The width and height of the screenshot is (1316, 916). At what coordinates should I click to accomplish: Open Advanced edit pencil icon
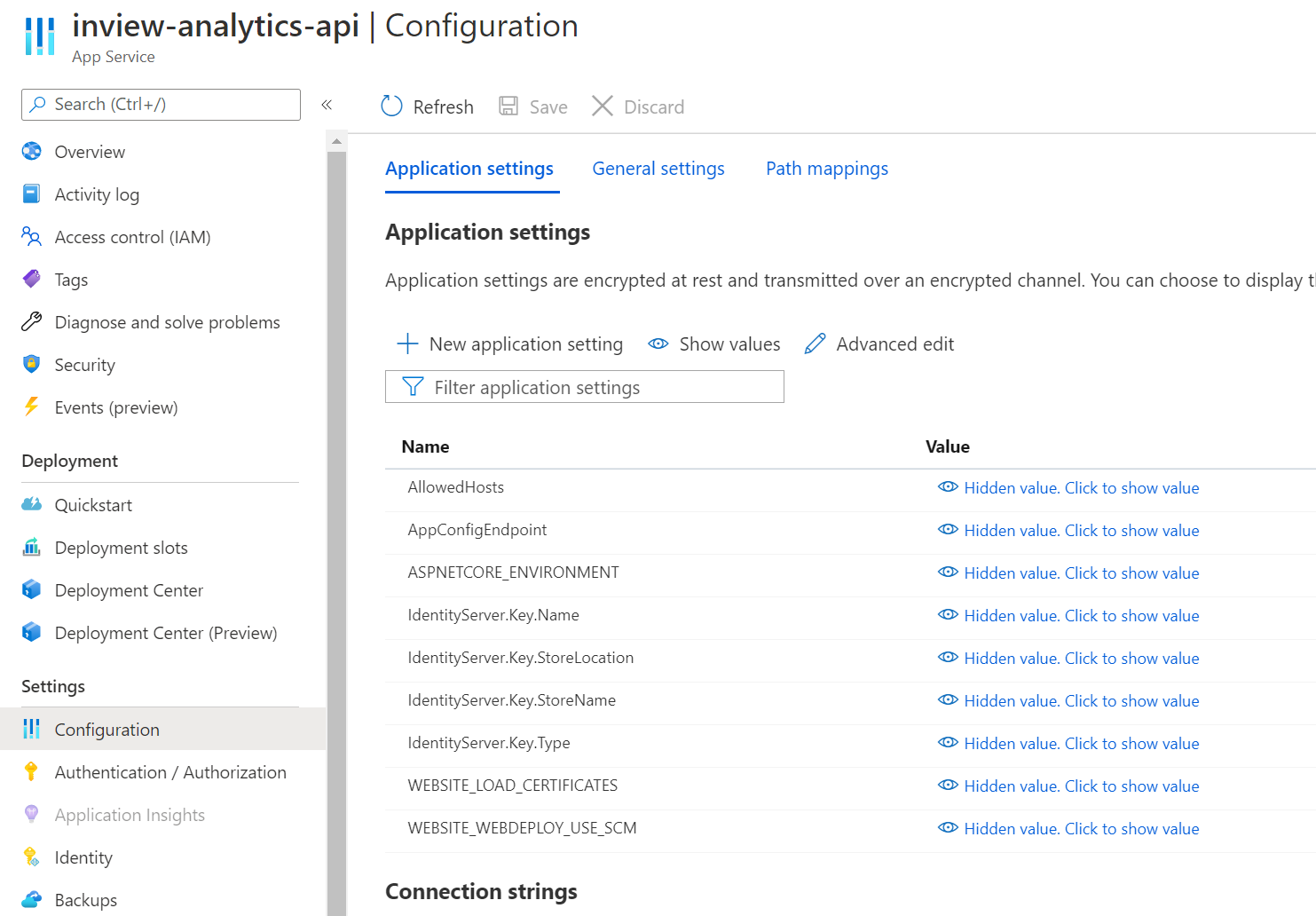pos(815,344)
